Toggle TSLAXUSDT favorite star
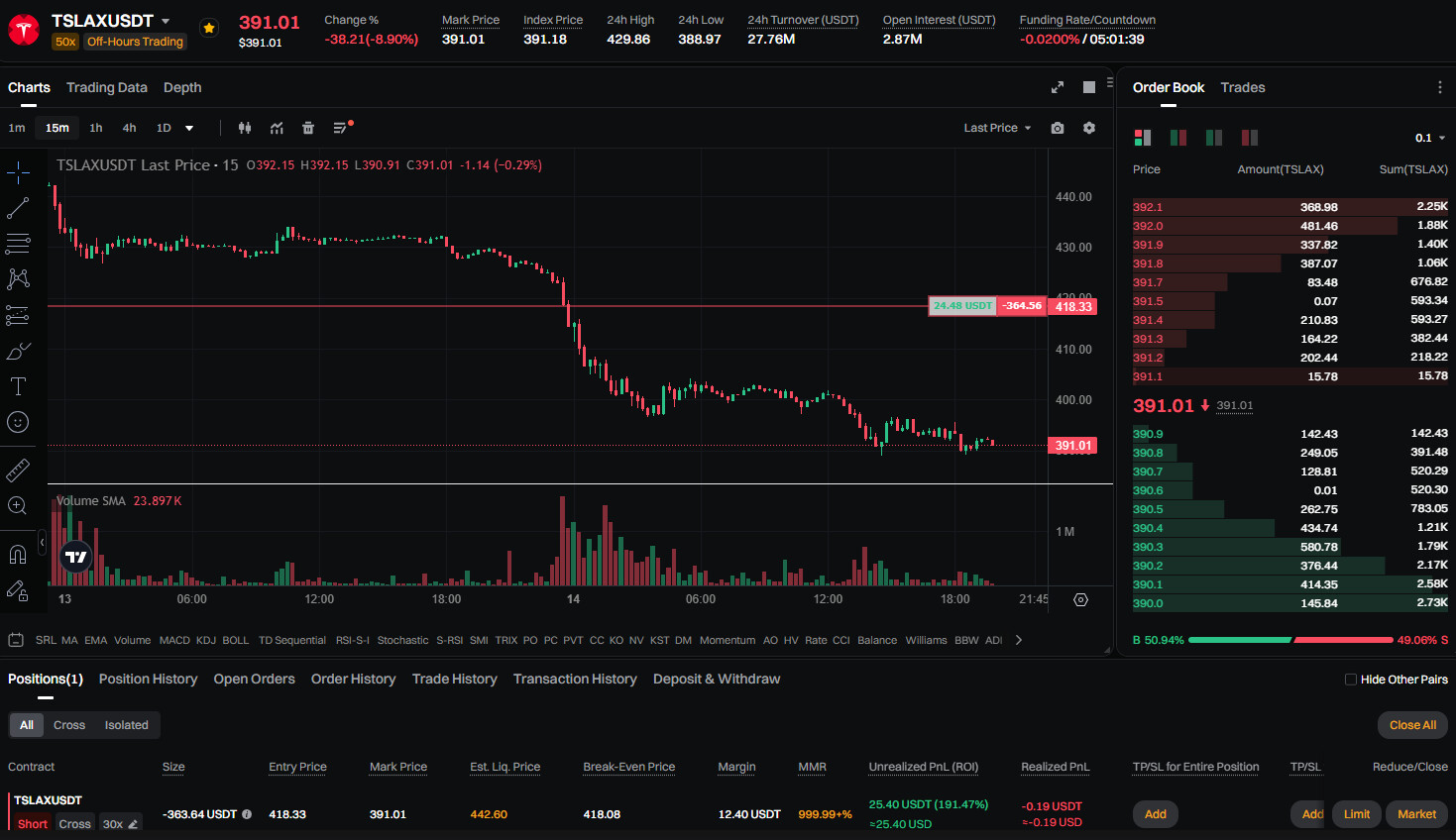This screenshot has height=840, width=1456. [209, 28]
